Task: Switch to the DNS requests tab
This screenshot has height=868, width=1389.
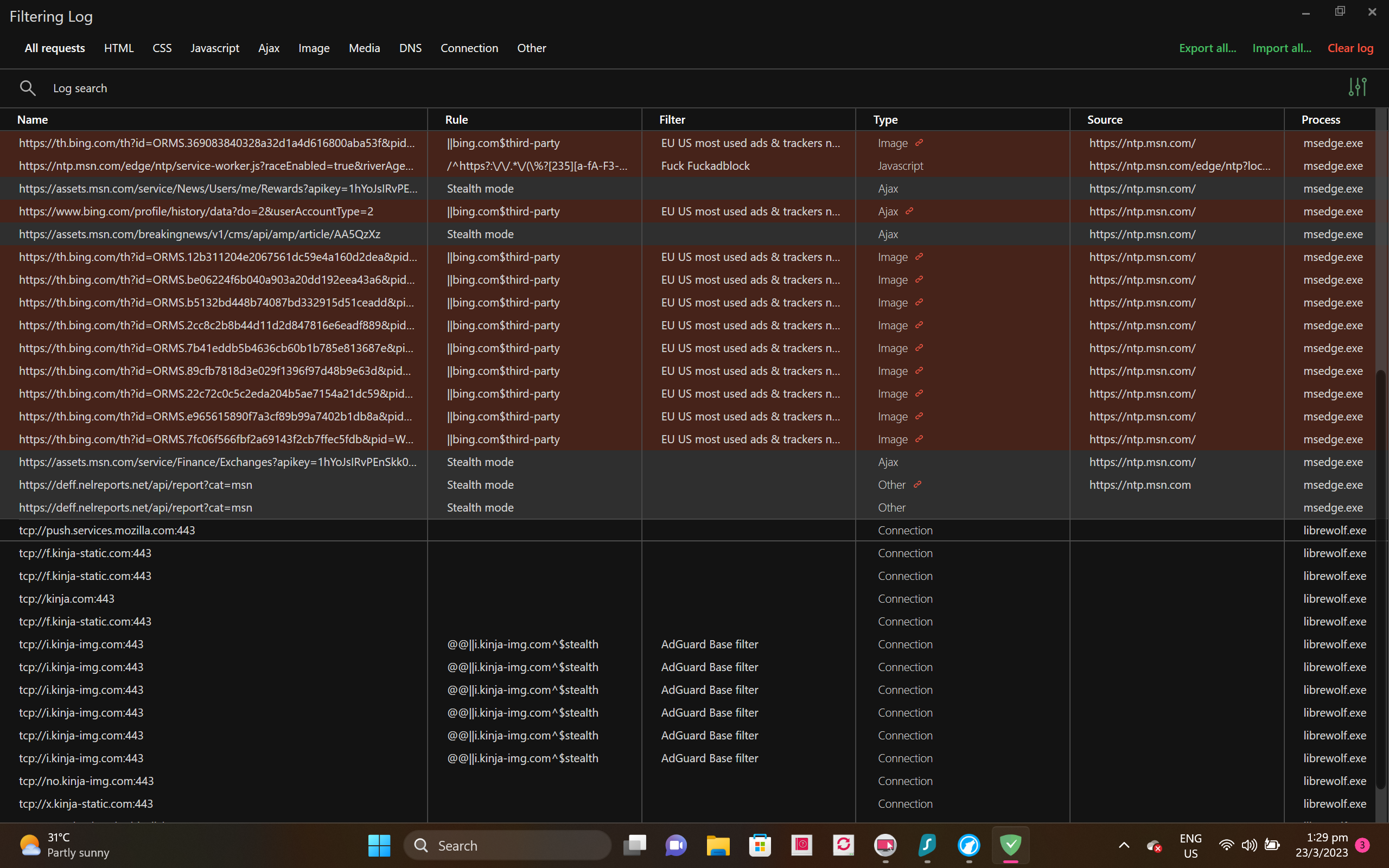Action: point(410,48)
